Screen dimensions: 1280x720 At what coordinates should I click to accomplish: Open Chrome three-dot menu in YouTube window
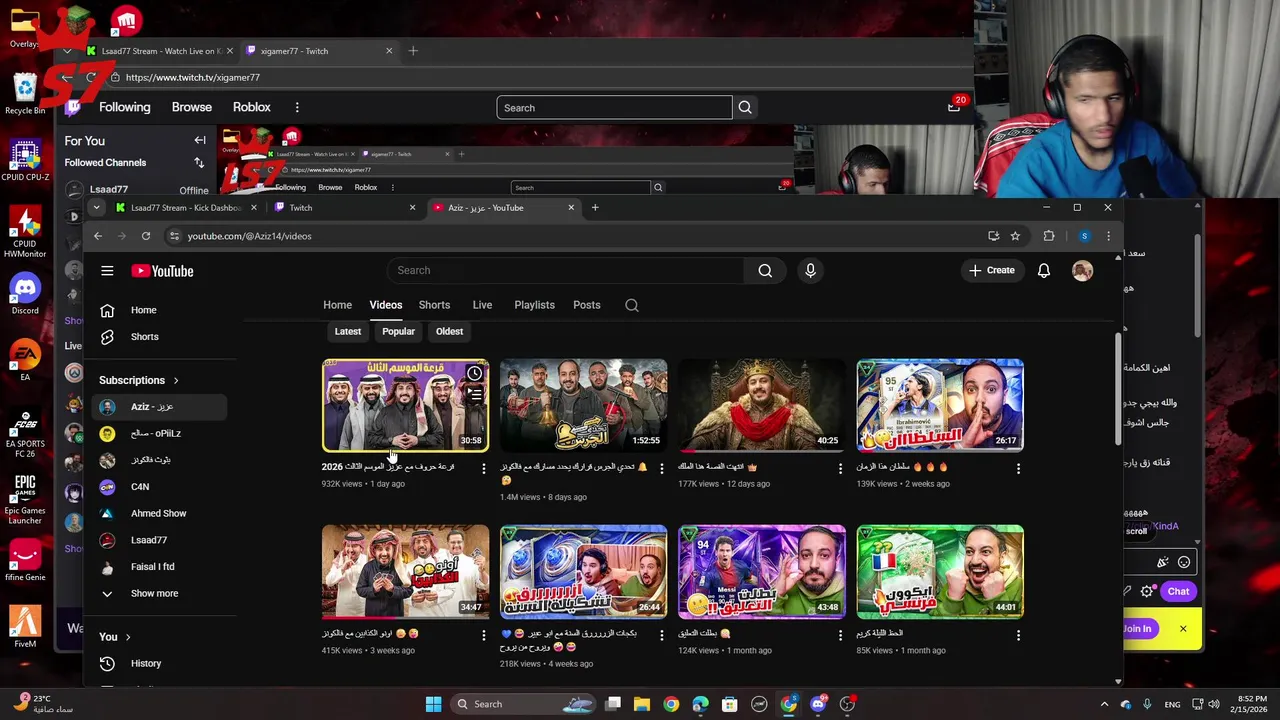coord(1108,236)
